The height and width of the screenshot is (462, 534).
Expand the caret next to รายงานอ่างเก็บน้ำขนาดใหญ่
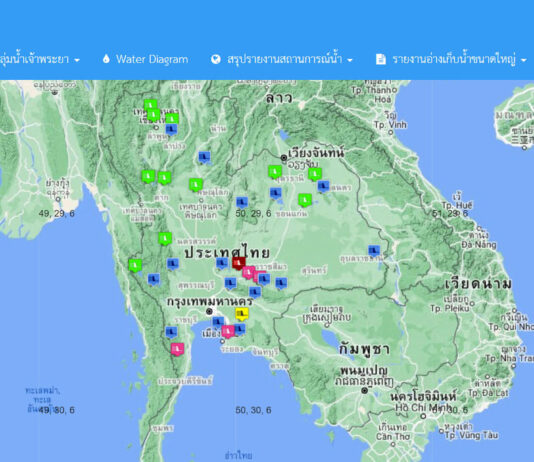click(x=524, y=60)
